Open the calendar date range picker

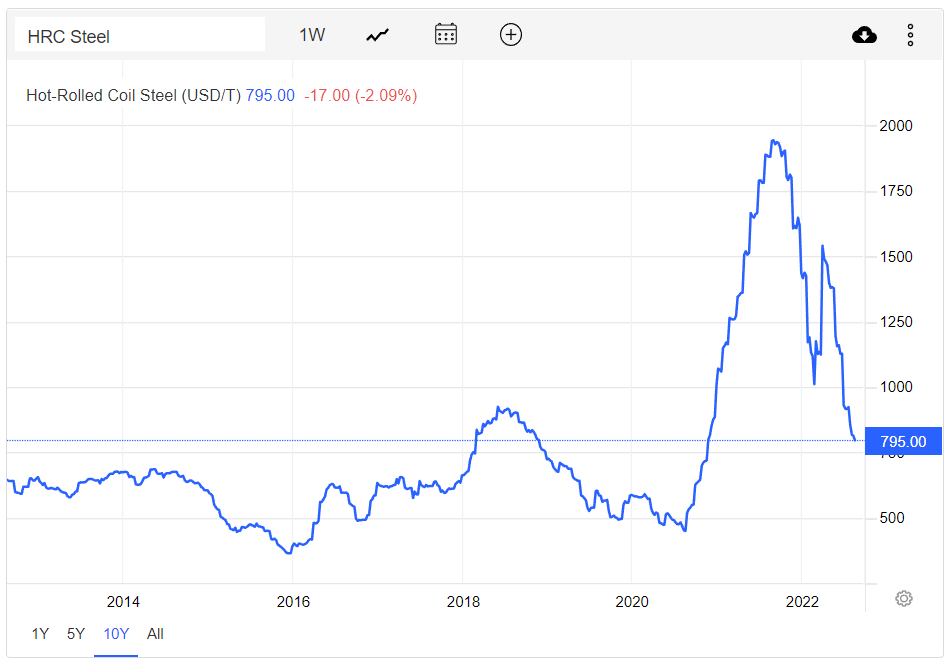coord(446,34)
